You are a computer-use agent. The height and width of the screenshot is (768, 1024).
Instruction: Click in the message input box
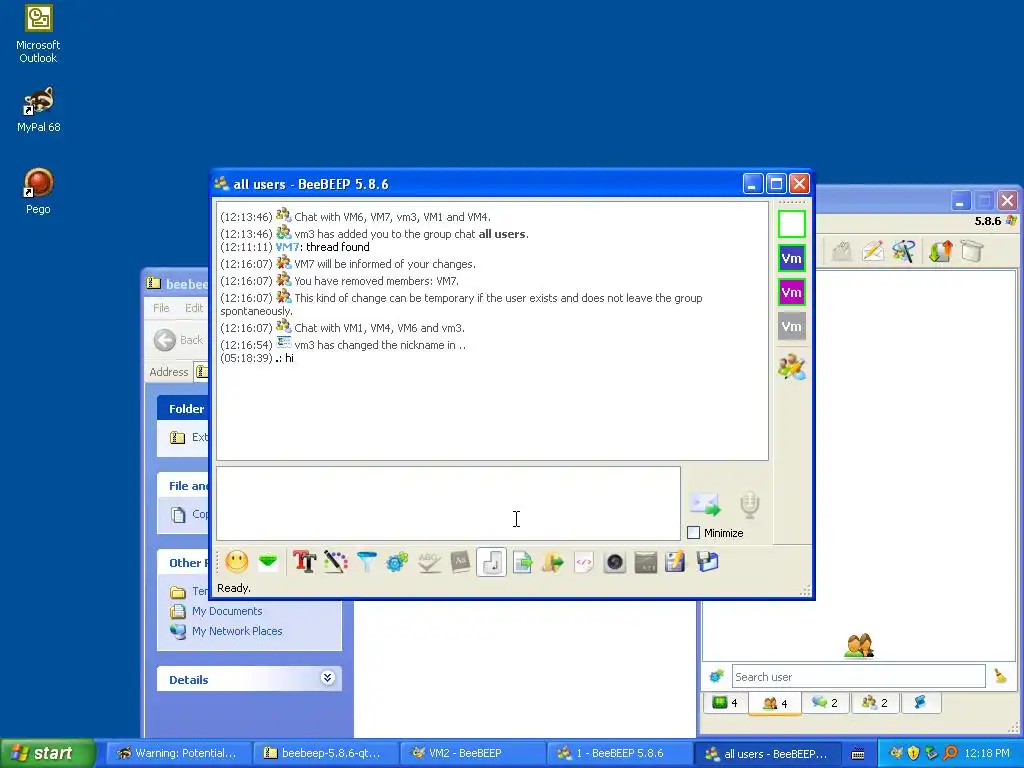click(448, 504)
